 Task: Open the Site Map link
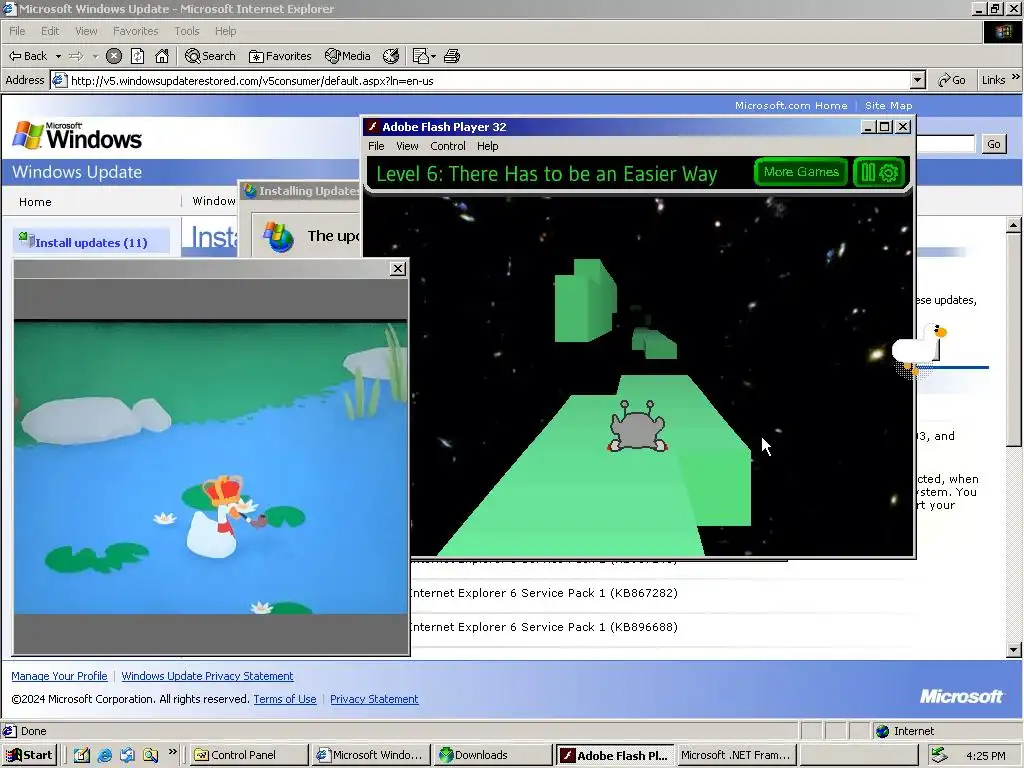[x=888, y=105]
